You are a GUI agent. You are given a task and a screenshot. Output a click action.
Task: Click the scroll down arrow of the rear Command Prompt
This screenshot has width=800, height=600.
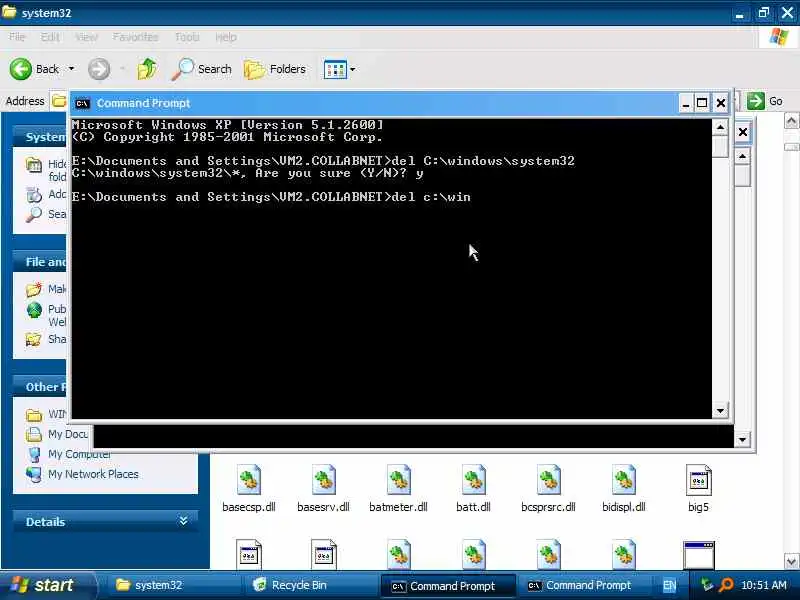tap(742, 439)
